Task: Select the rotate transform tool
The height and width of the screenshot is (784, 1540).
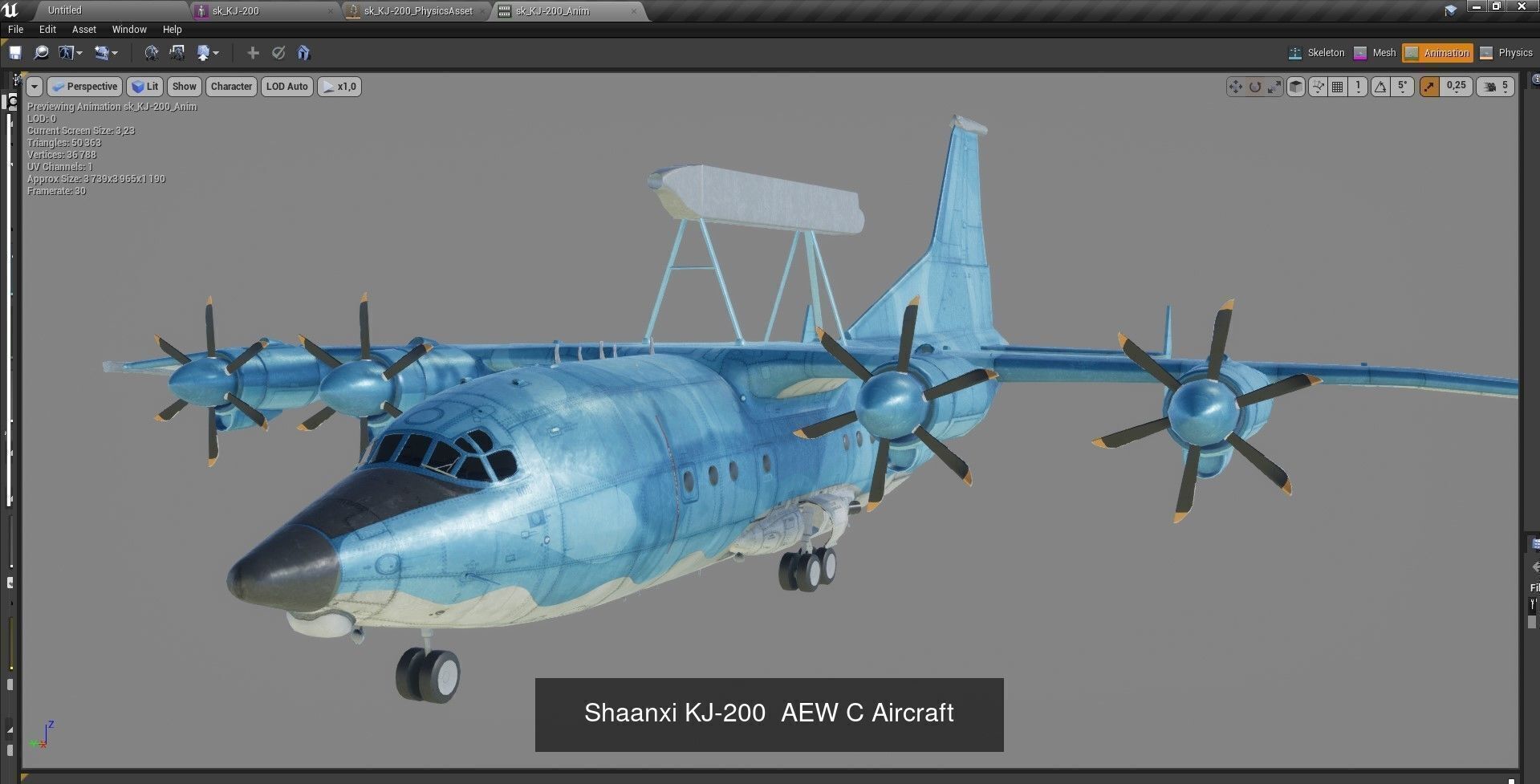Action: [1255, 87]
